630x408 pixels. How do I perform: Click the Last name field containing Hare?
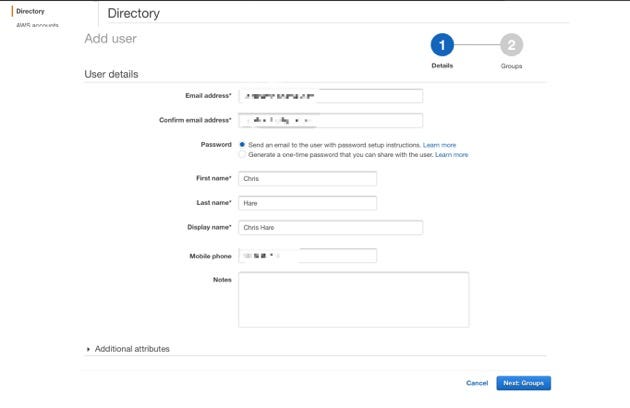tap(307, 203)
